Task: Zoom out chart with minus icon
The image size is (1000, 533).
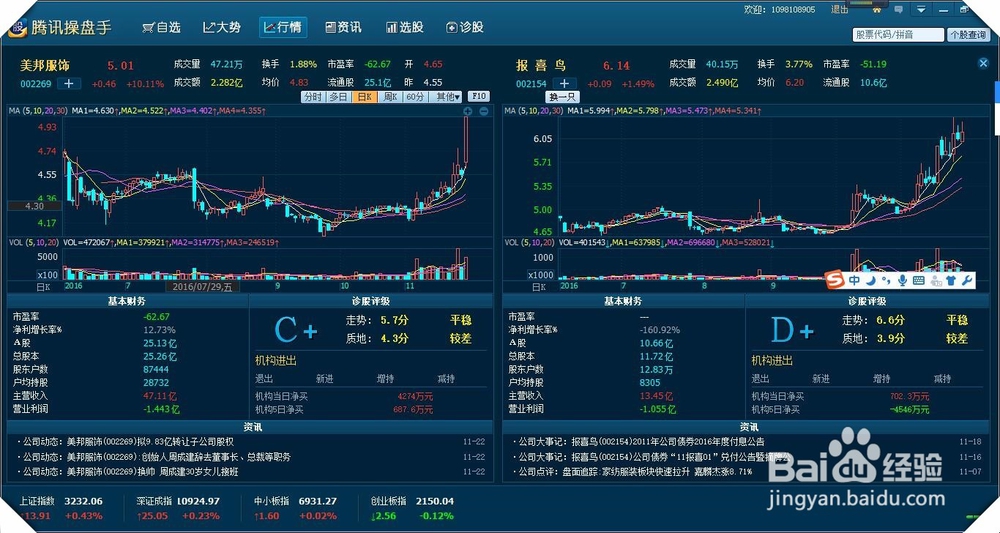Action: pos(483,112)
